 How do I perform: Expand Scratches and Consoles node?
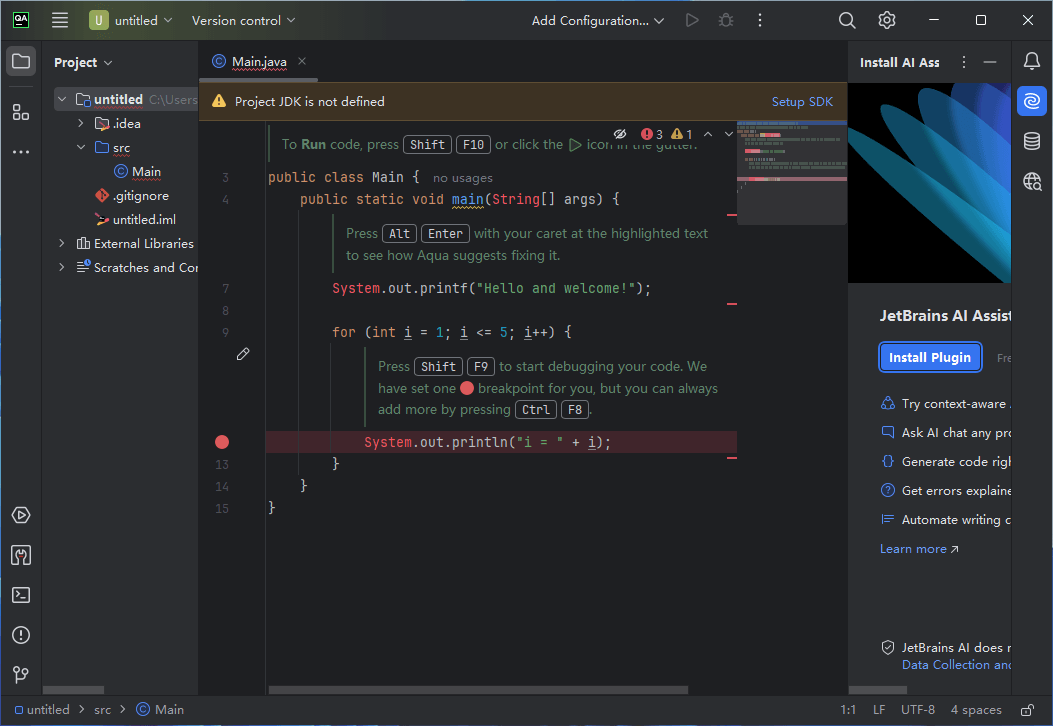[62, 267]
